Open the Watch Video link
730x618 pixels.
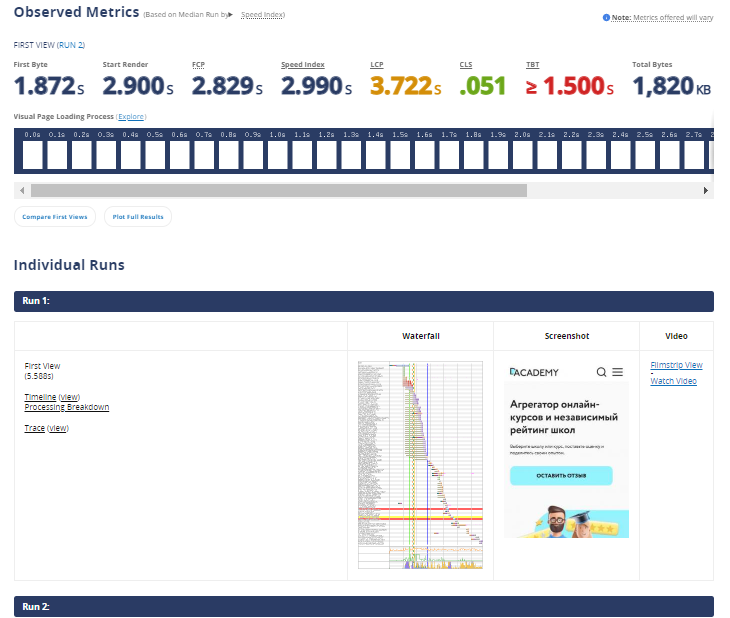(673, 381)
